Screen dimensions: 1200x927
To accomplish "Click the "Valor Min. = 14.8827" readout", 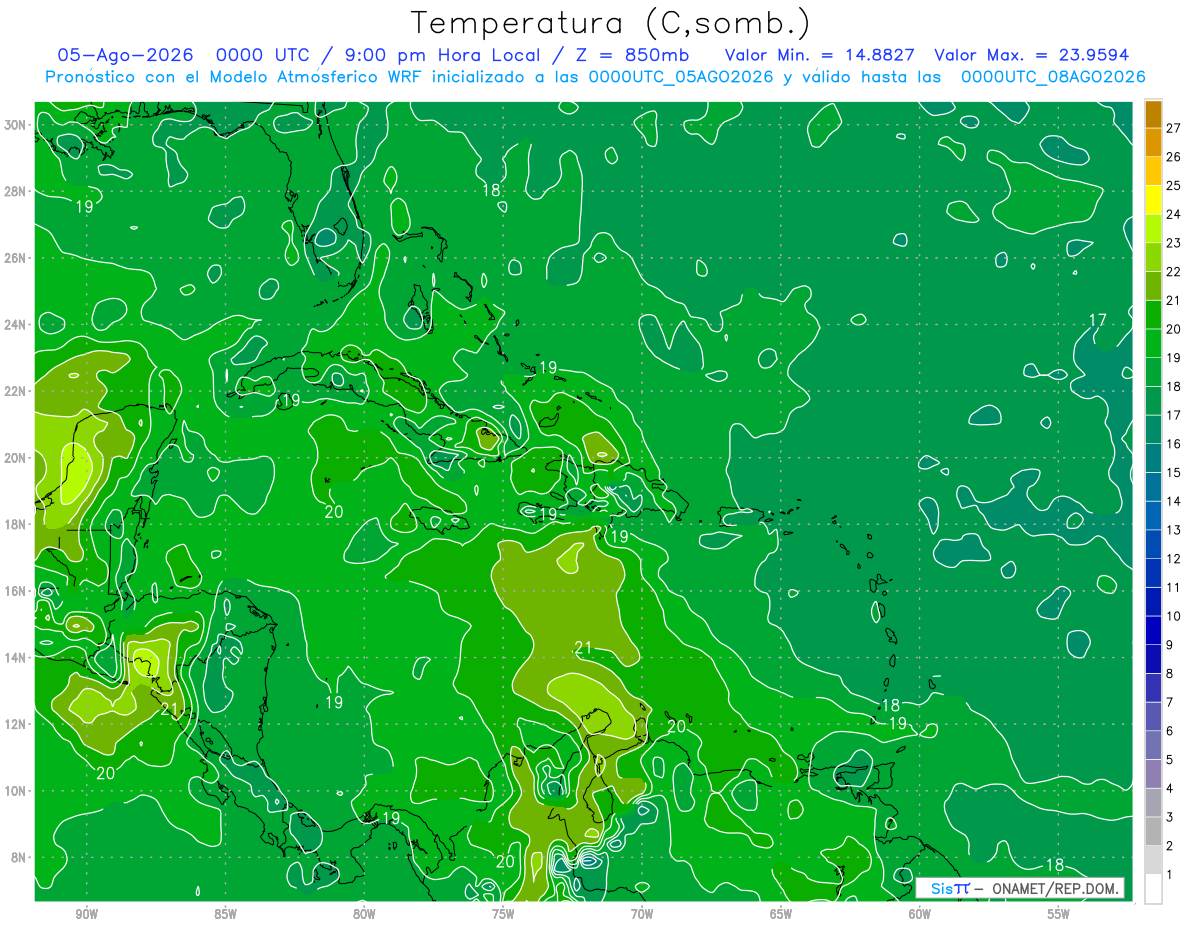I will tap(821, 55).
